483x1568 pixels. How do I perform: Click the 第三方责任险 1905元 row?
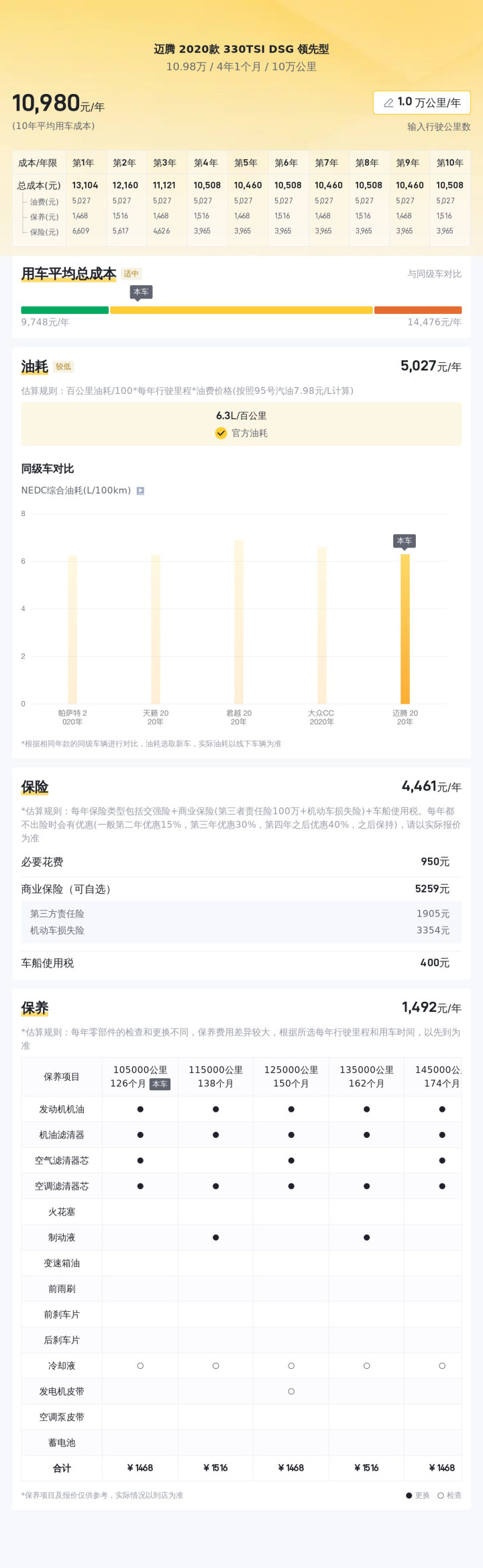click(x=241, y=914)
